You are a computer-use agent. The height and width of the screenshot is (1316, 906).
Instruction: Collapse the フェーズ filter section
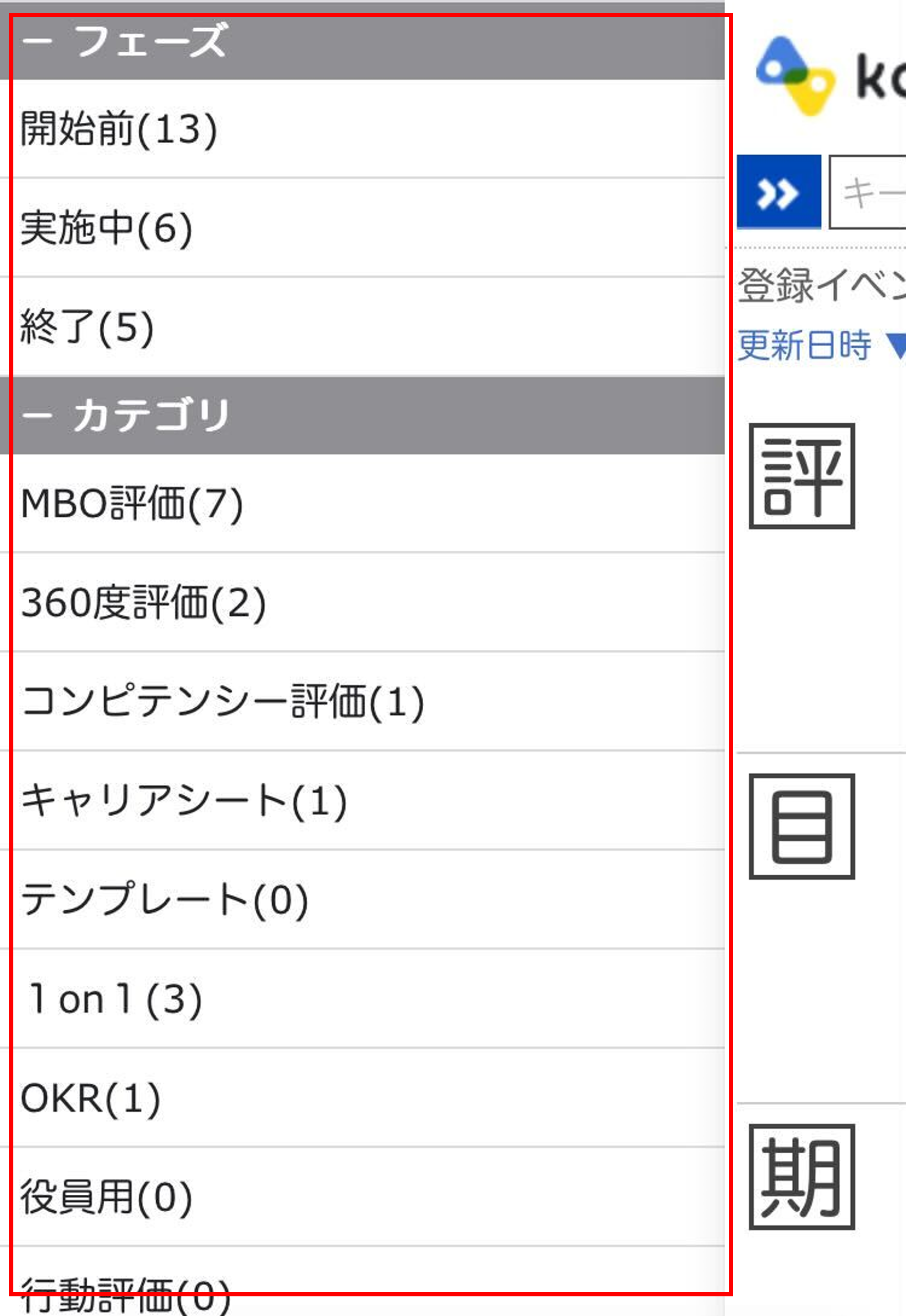coord(362,42)
